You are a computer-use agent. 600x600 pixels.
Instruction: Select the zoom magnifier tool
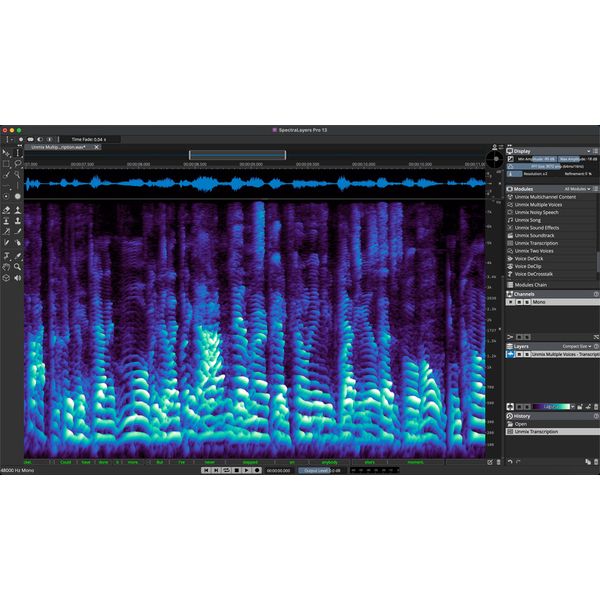pos(18,267)
